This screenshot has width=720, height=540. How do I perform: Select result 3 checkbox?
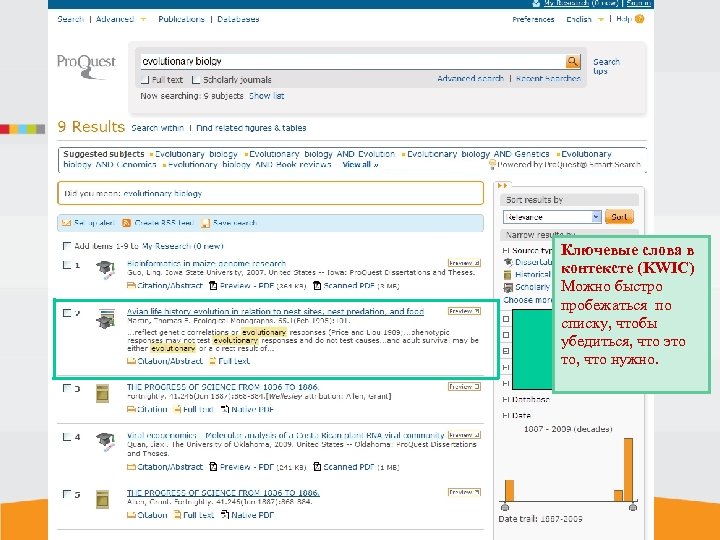coord(67,388)
